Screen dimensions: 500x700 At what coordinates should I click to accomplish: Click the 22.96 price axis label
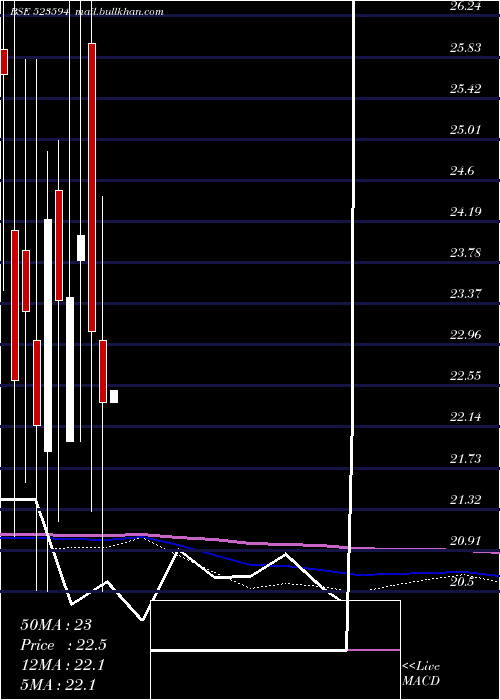(x=465, y=335)
